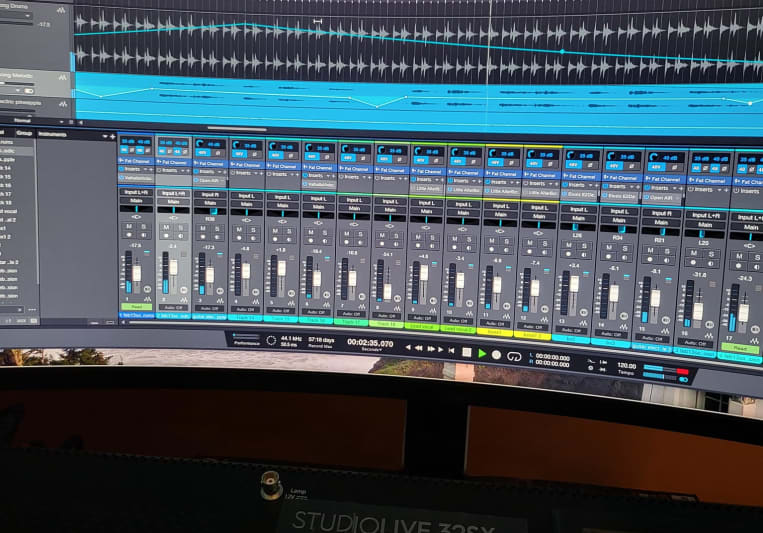The height and width of the screenshot is (533, 763).
Task: Click the volume fader on channel 1
Action: point(137,274)
